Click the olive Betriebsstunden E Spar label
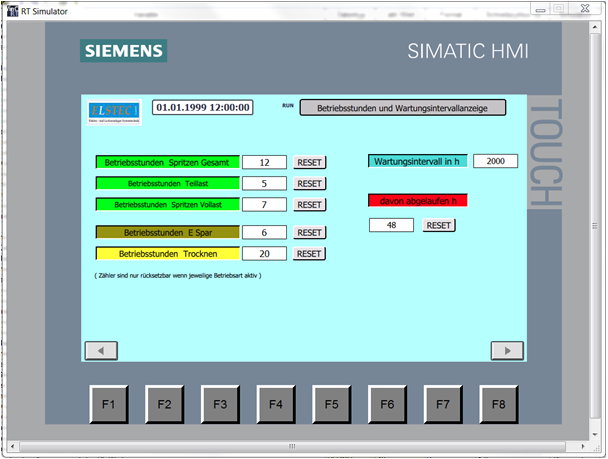This screenshot has width=608, height=459. click(168, 232)
